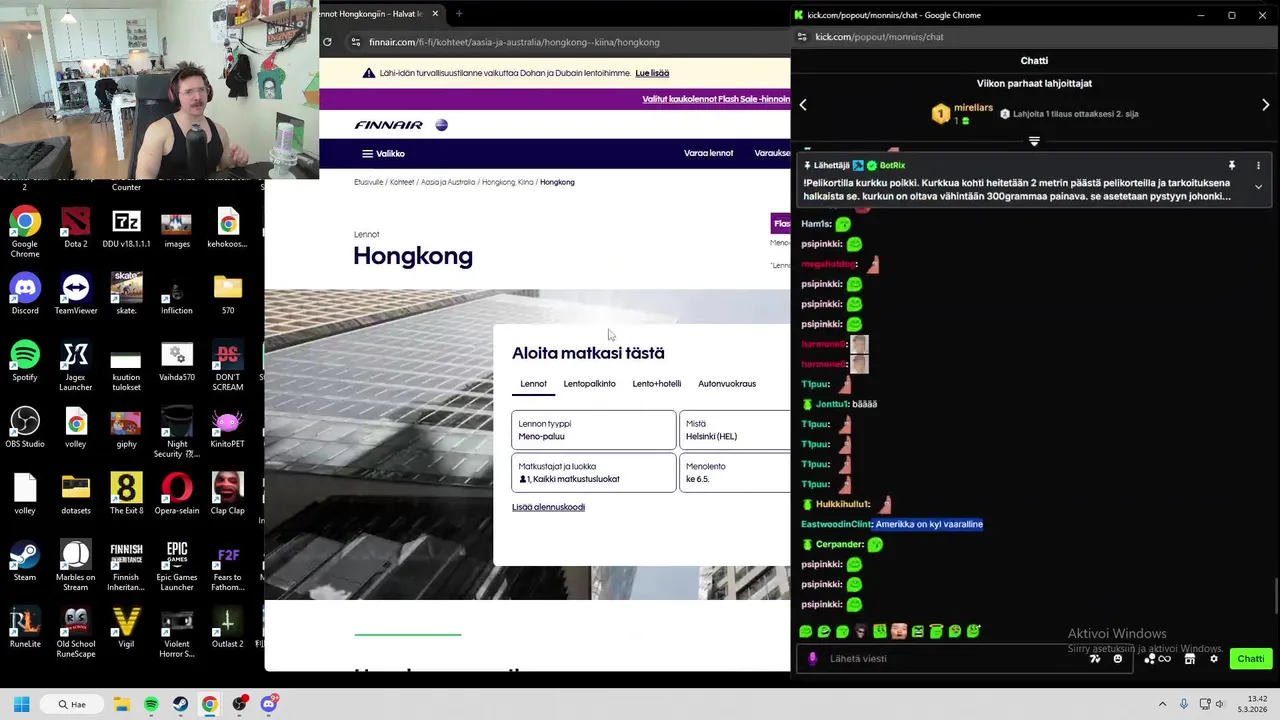This screenshot has height=720, width=1280.
Task: Open the Mistä Helsinki (HEL) field
Action: (735, 430)
